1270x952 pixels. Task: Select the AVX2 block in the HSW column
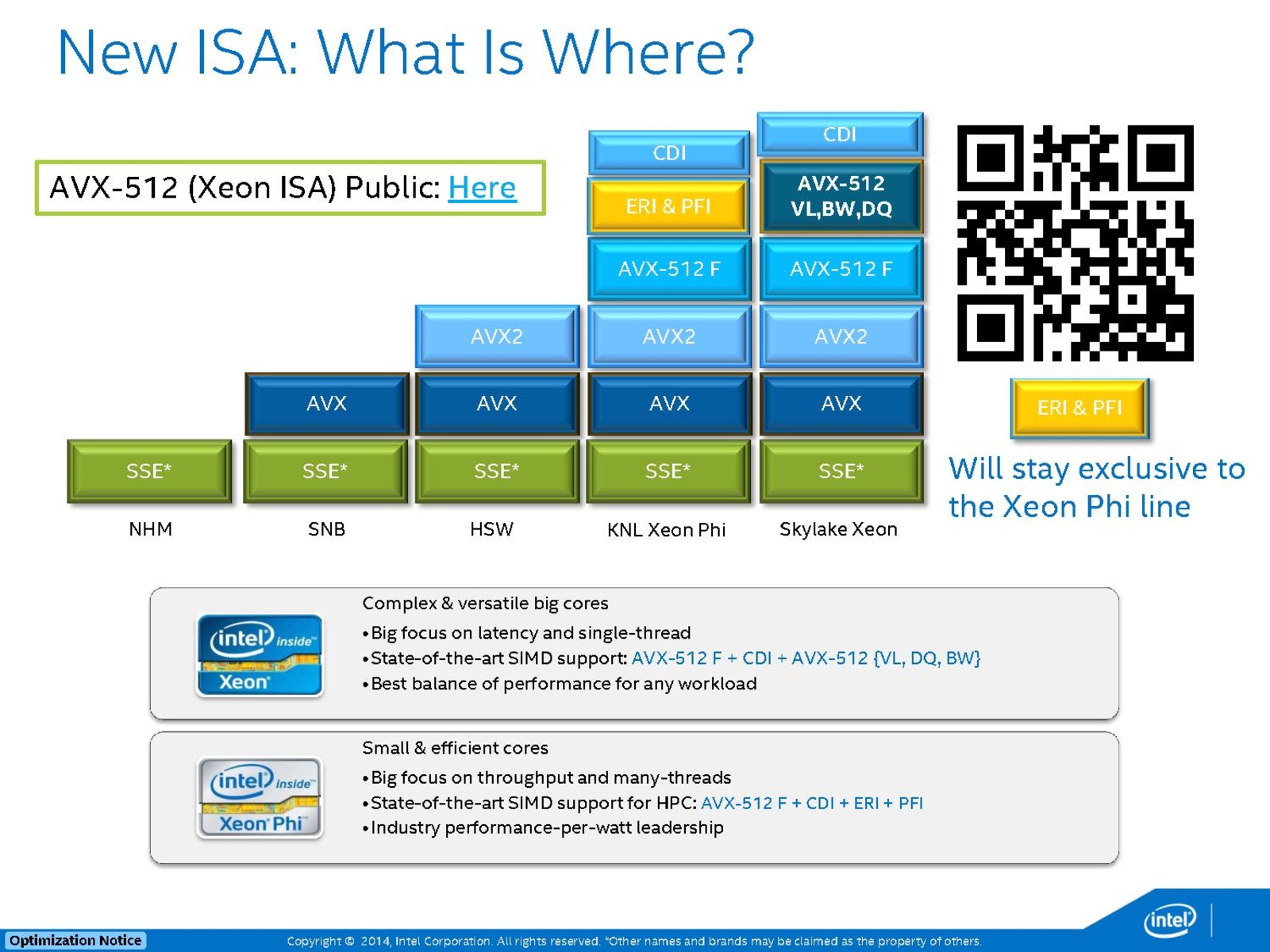coord(497,336)
